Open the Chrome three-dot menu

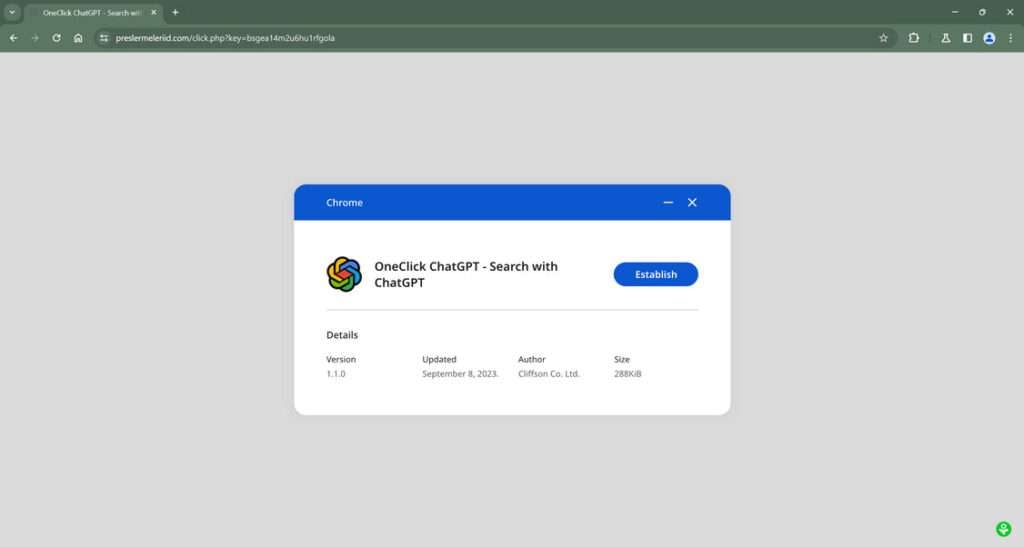(1010, 38)
